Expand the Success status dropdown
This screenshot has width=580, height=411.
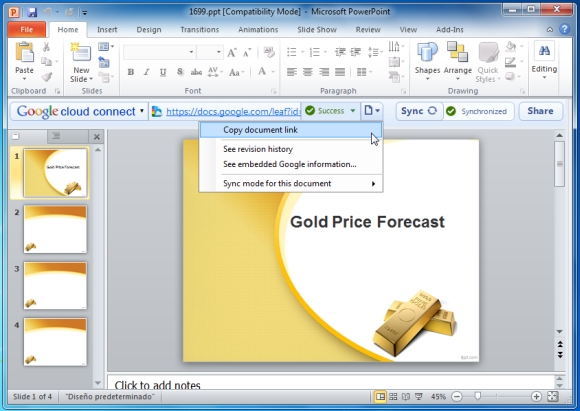tap(353, 111)
